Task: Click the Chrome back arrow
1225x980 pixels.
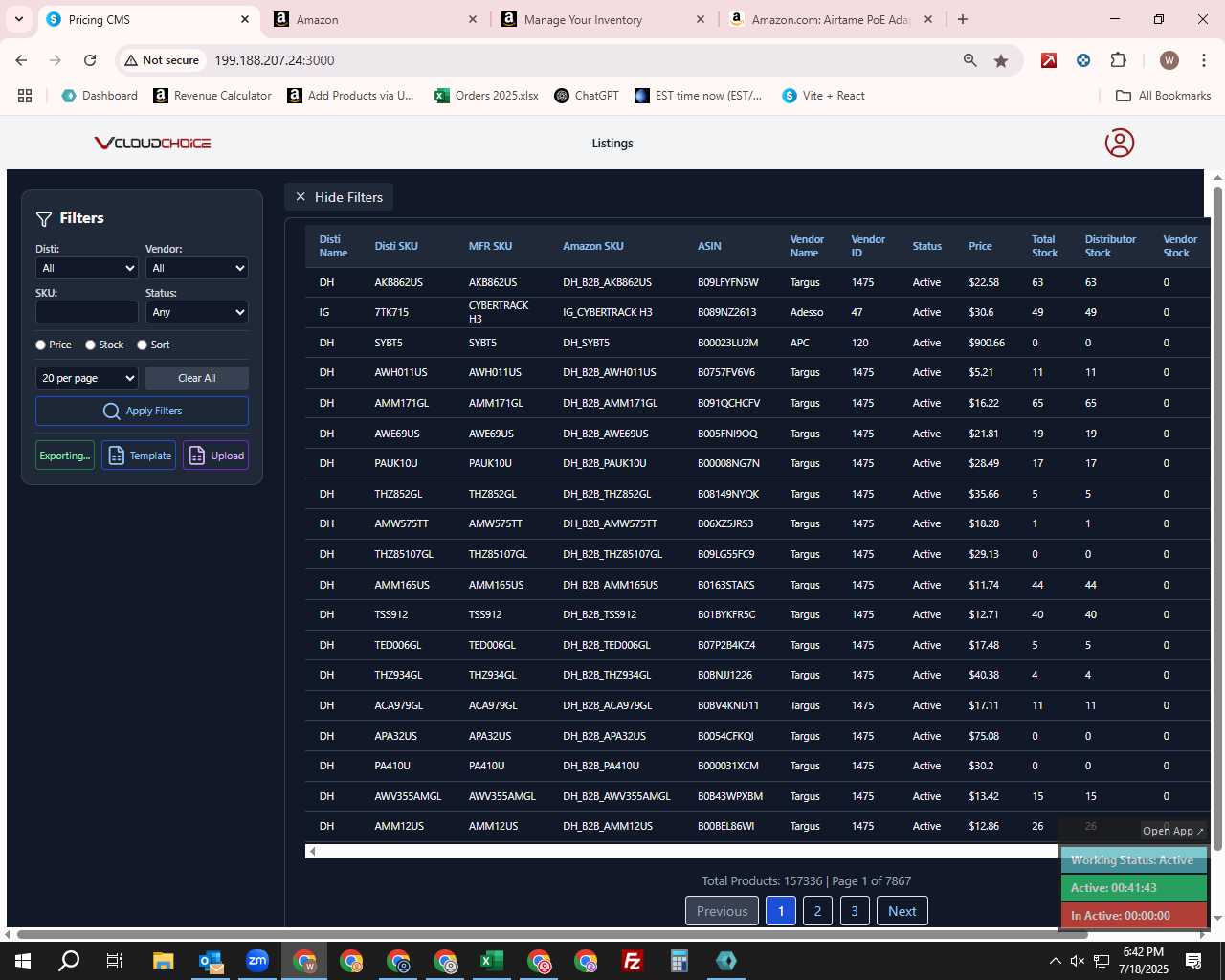Action: pyautogui.click(x=21, y=60)
